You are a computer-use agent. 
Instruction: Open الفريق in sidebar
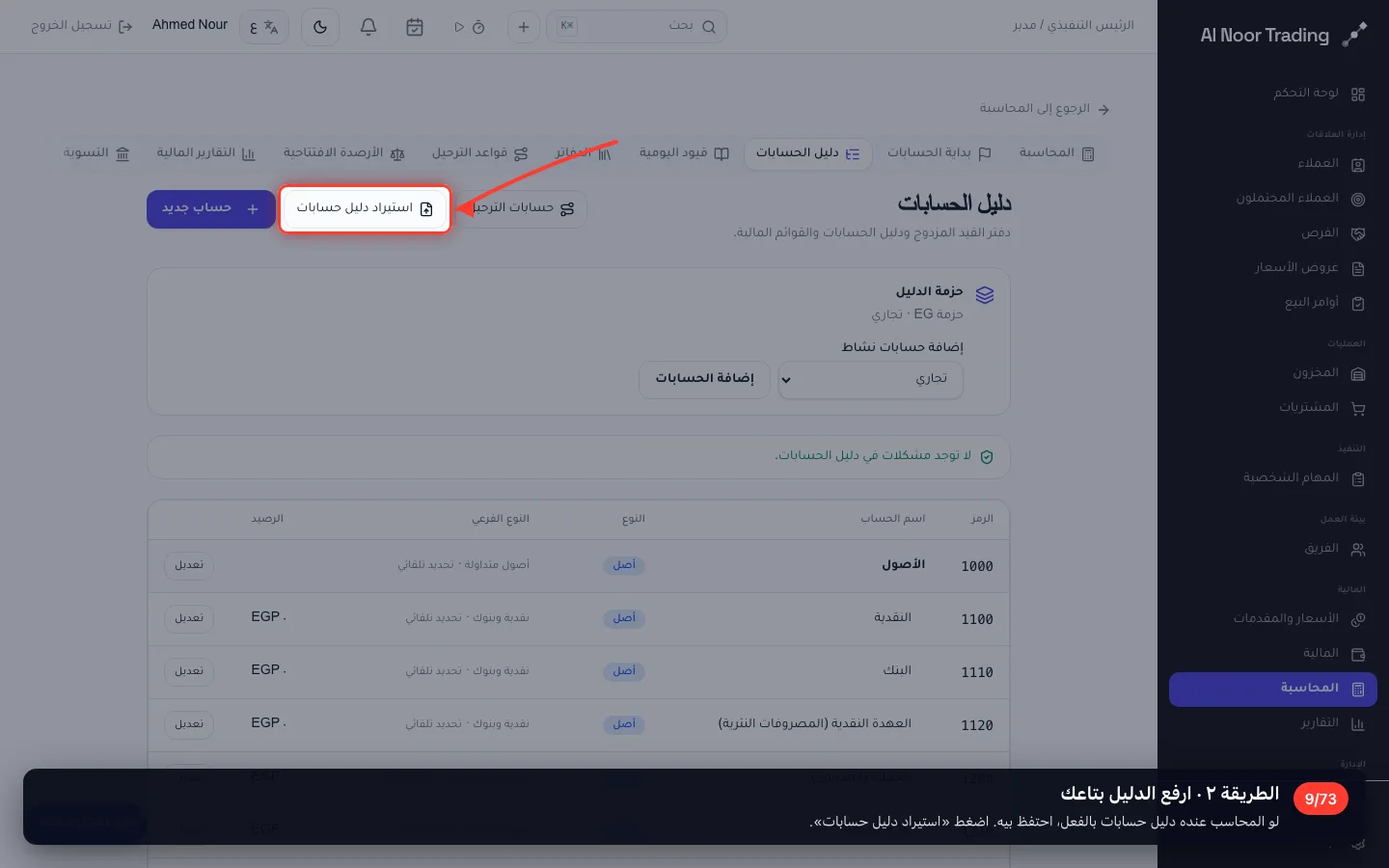coord(1273,549)
